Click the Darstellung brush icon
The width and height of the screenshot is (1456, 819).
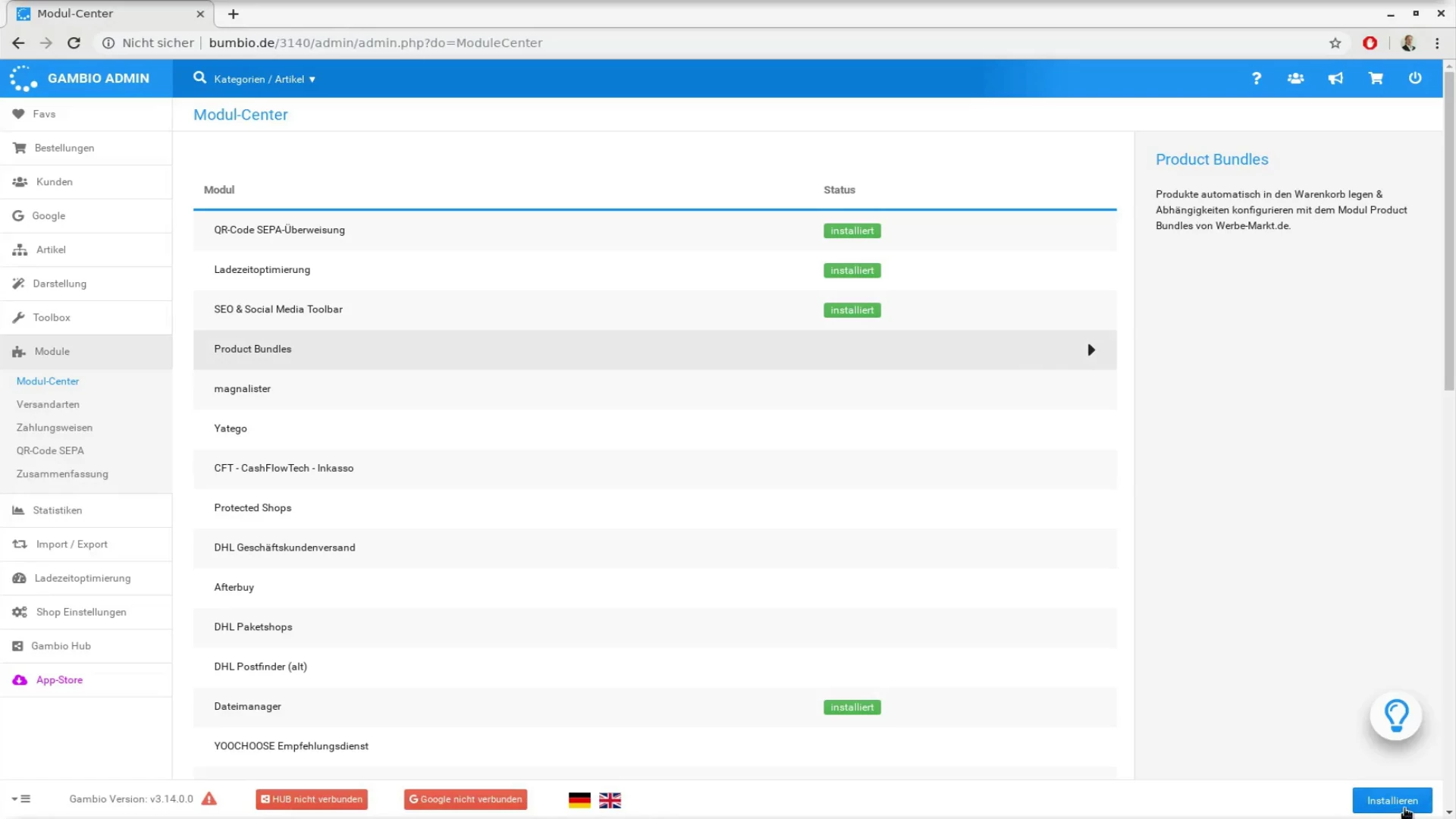click(x=18, y=284)
